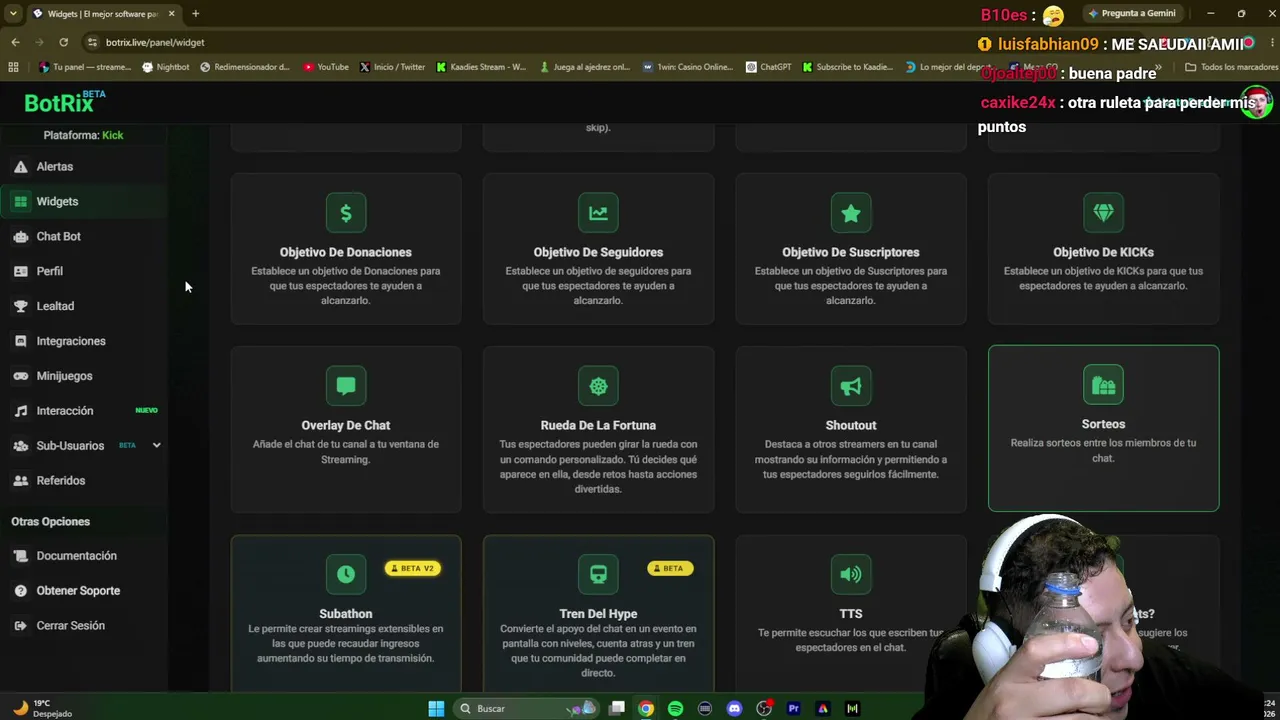
Task: Go to Perfil via its sidebar icon
Action: [x=20, y=272]
